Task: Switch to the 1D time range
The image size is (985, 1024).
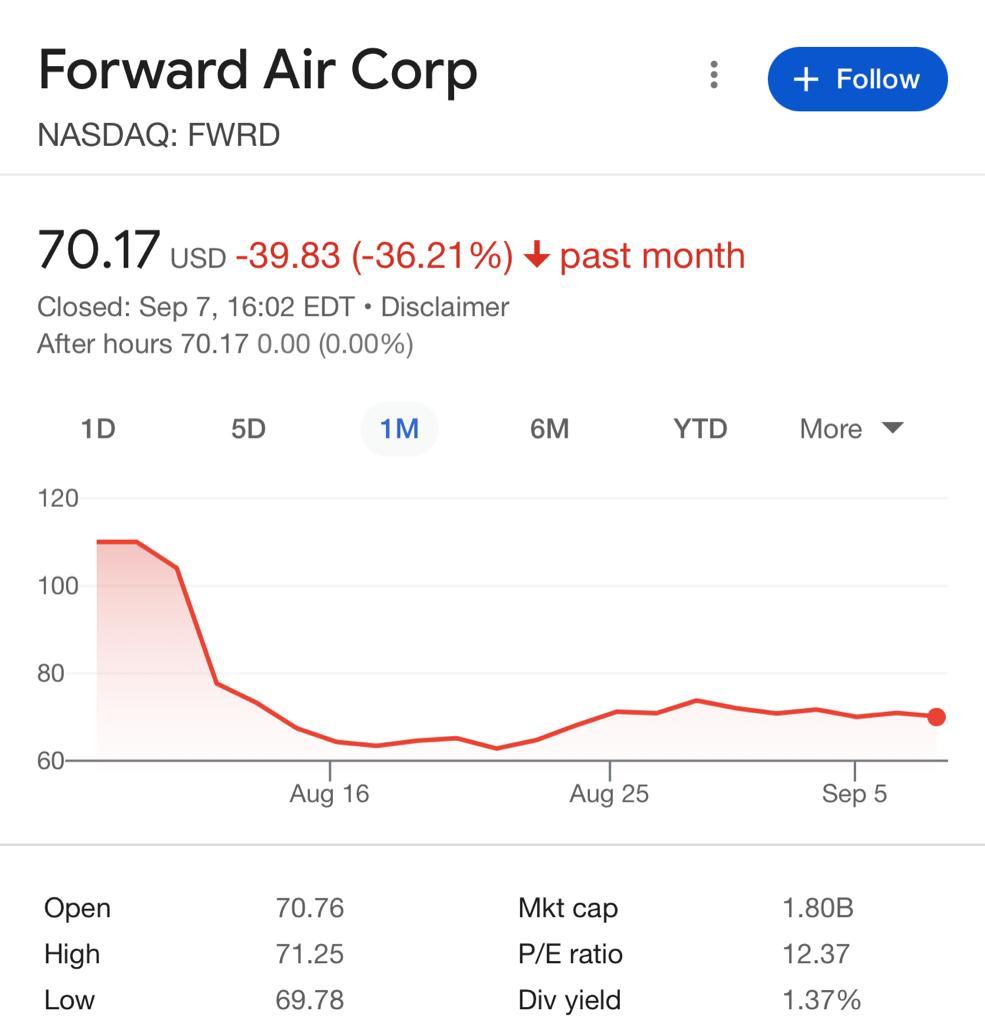Action: click(x=98, y=429)
